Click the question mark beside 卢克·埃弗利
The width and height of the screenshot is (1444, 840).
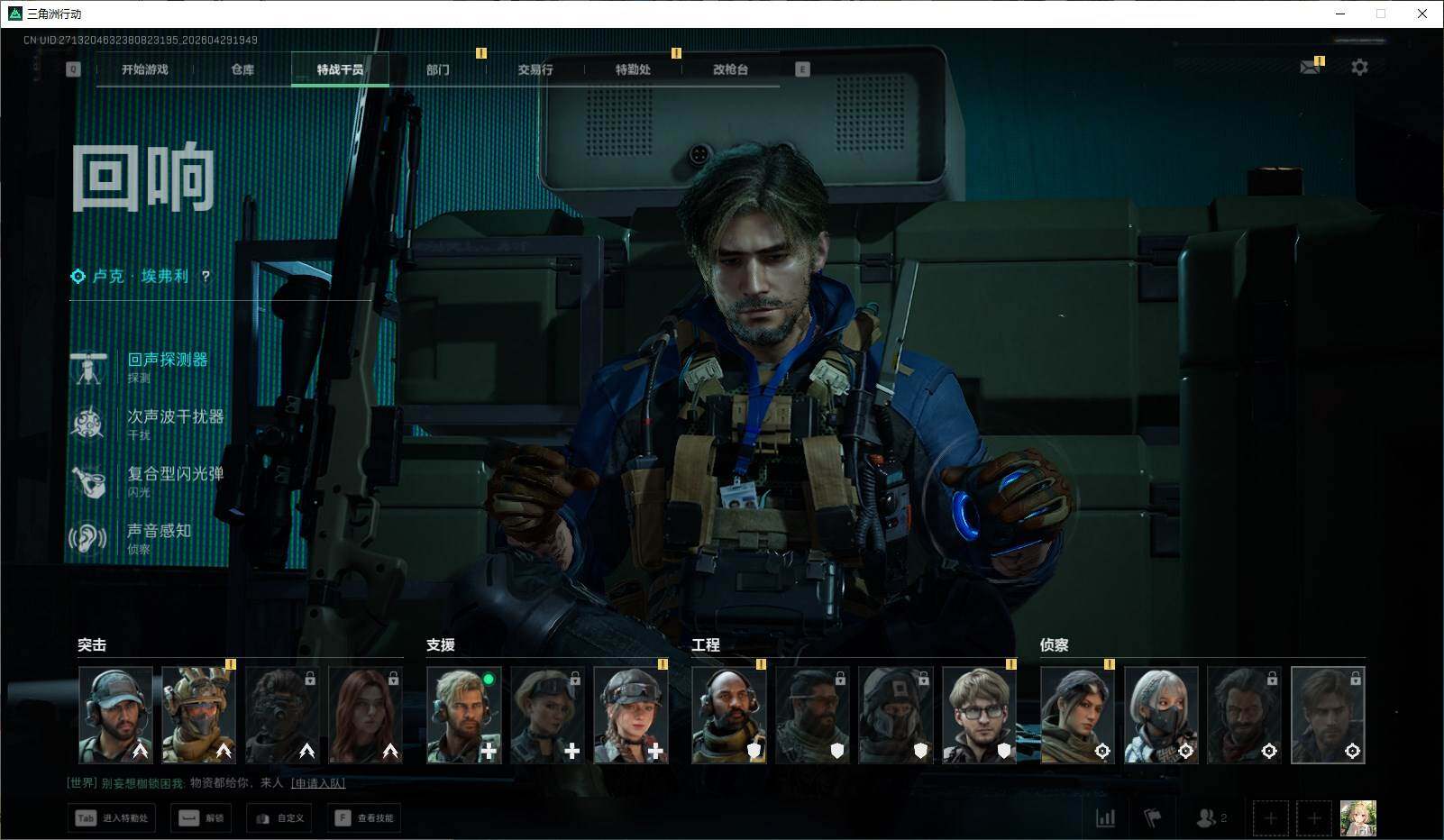click(x=206, y=276)
